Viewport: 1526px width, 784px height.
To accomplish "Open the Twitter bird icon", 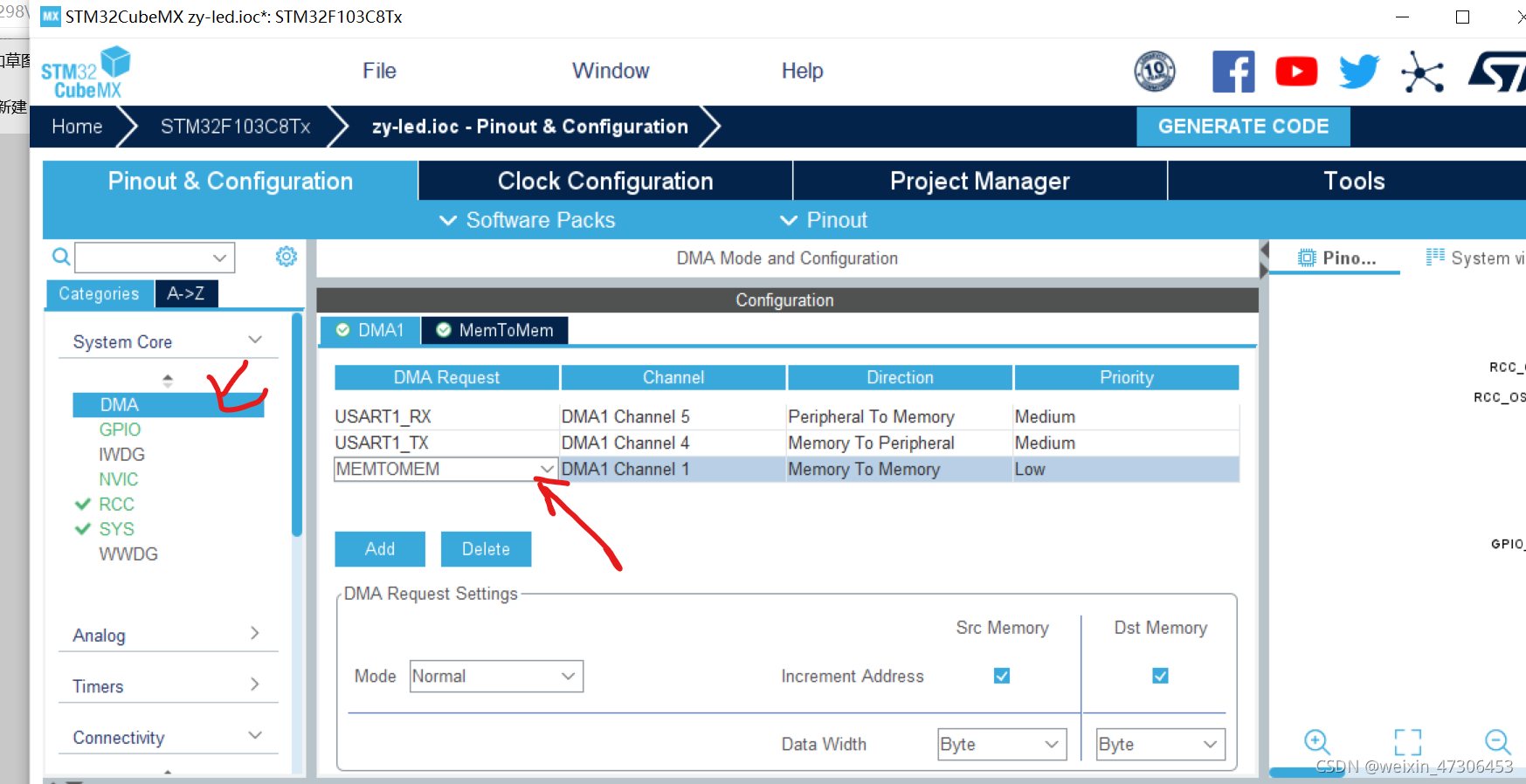I will tap(1359, 72).
